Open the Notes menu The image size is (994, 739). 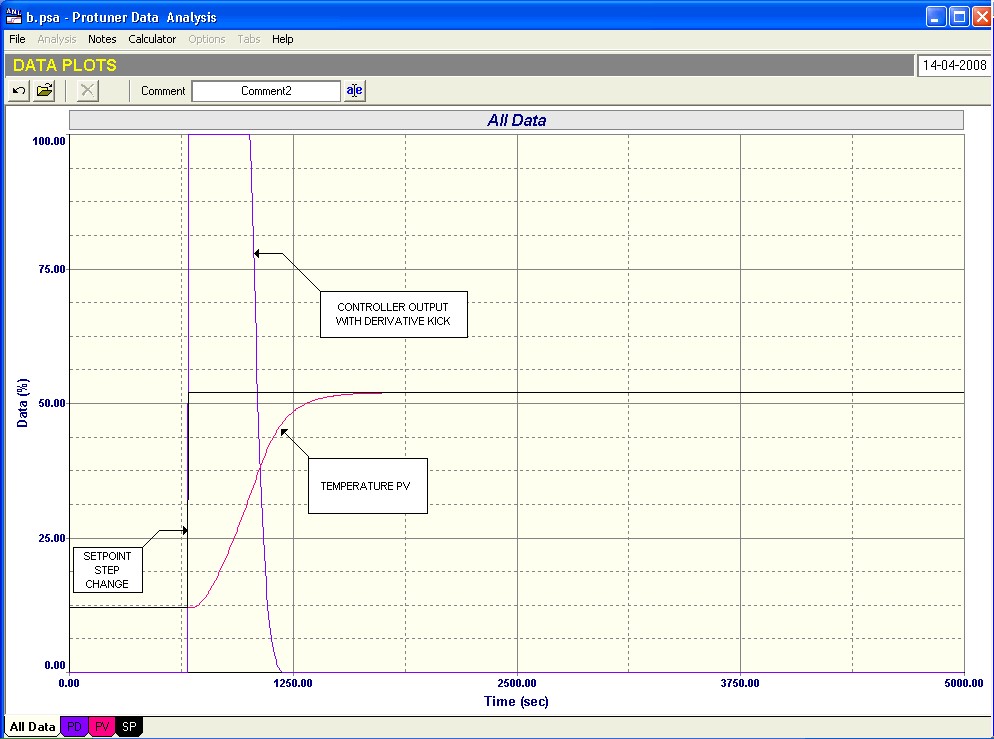(102, 39)
